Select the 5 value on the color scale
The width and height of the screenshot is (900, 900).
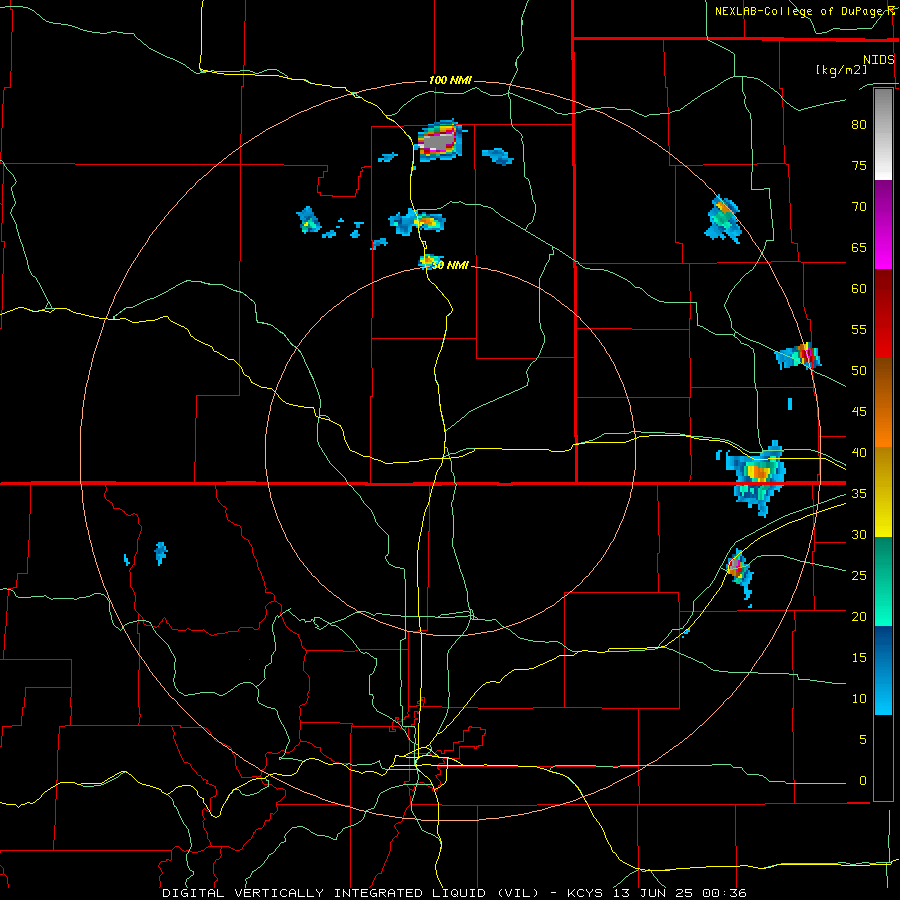coord(863,740)
